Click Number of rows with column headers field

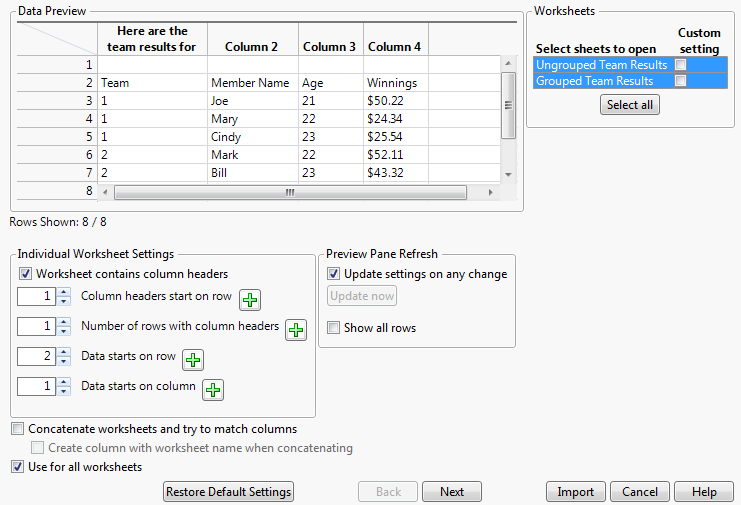36,327
